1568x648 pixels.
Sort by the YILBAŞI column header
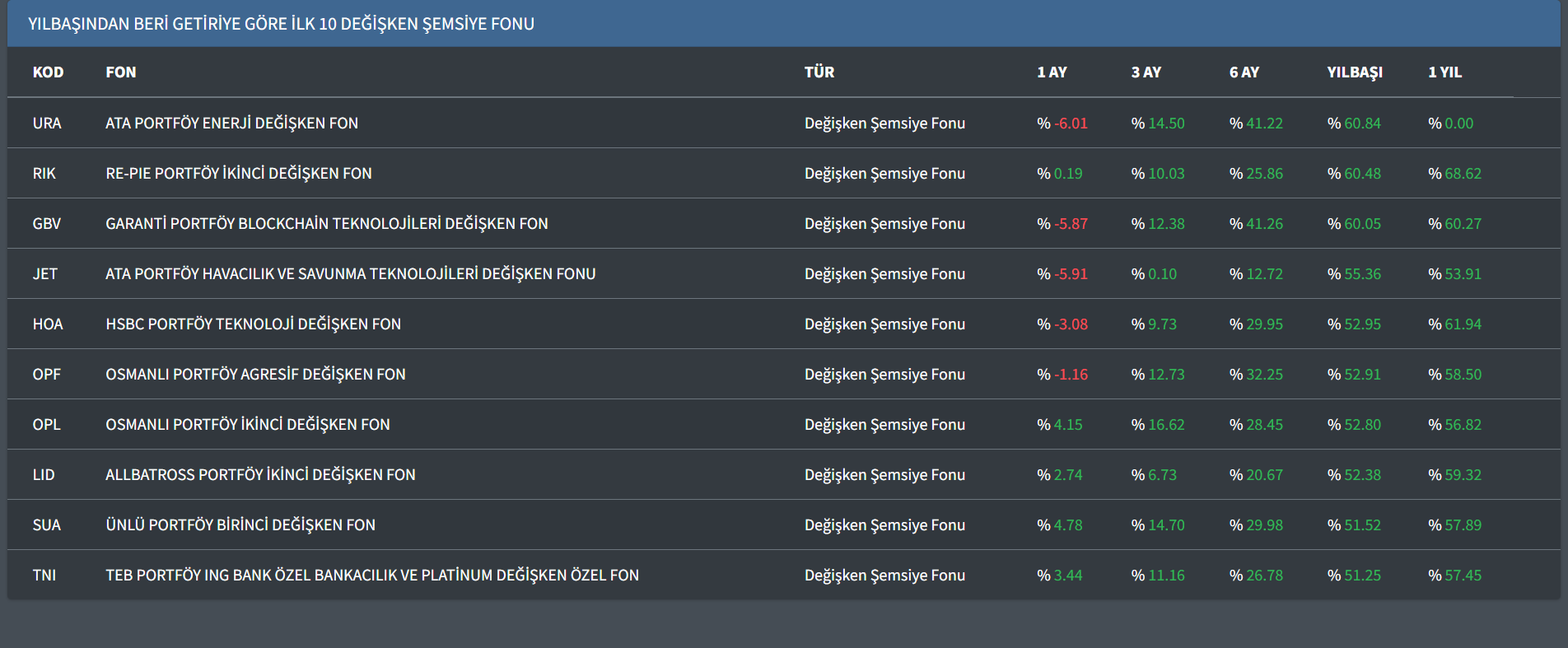point(1354,72)
